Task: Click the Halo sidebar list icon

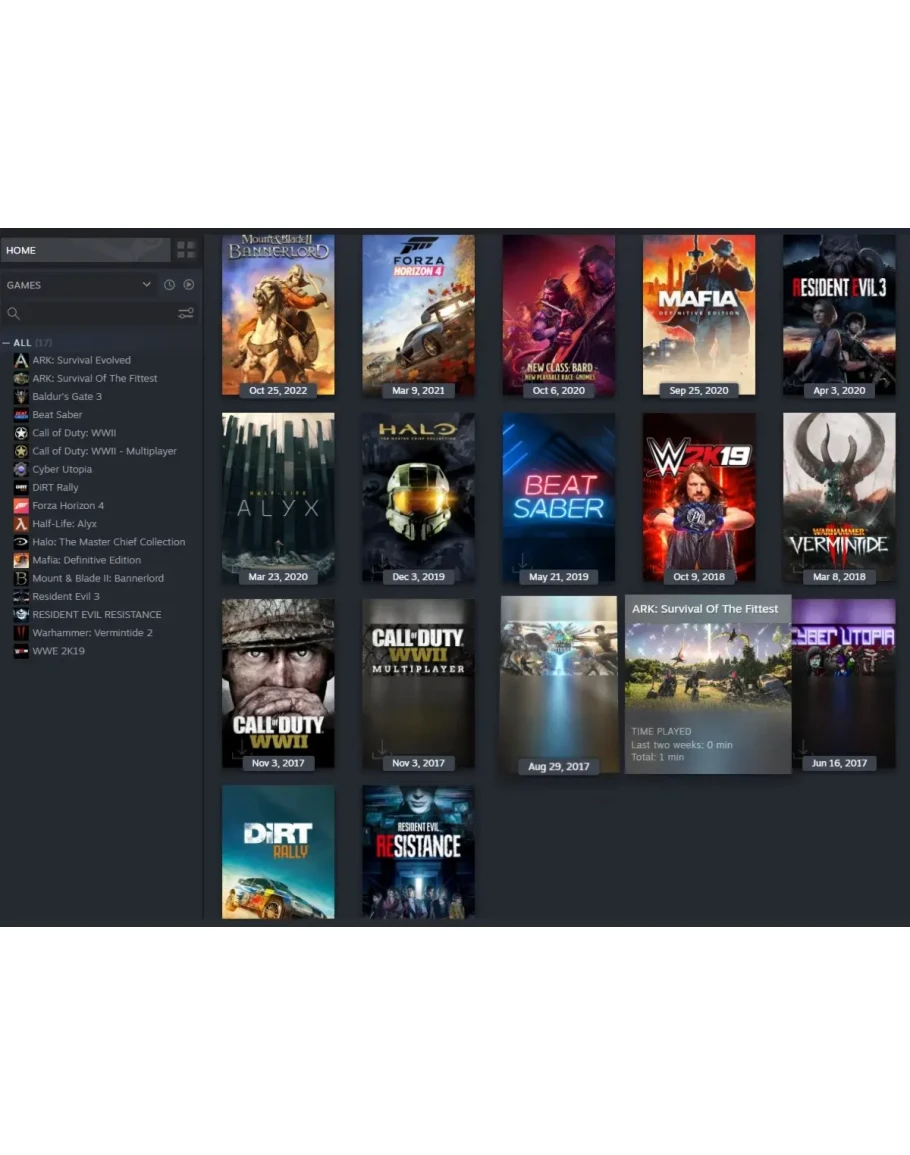Action: [x=21, y=542]
